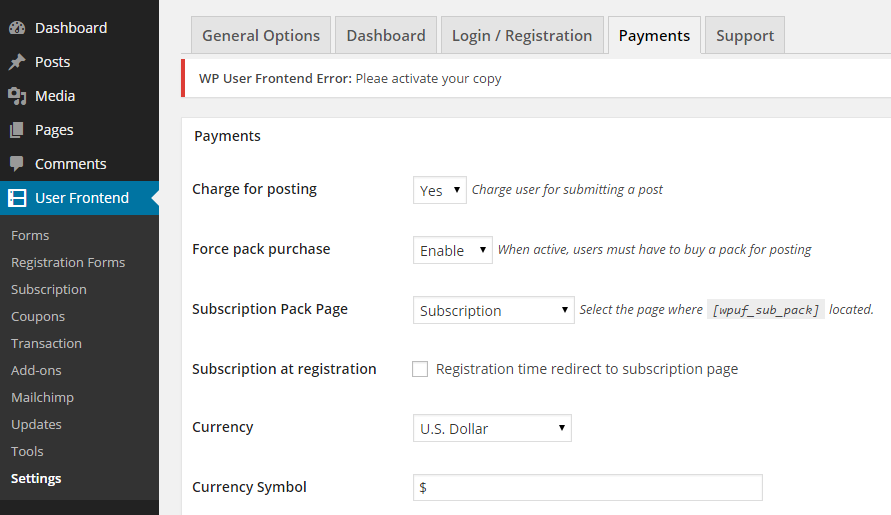Click the Subscription at registration label
The width and height of the screenshot is (891, 515).
point(284,369)
